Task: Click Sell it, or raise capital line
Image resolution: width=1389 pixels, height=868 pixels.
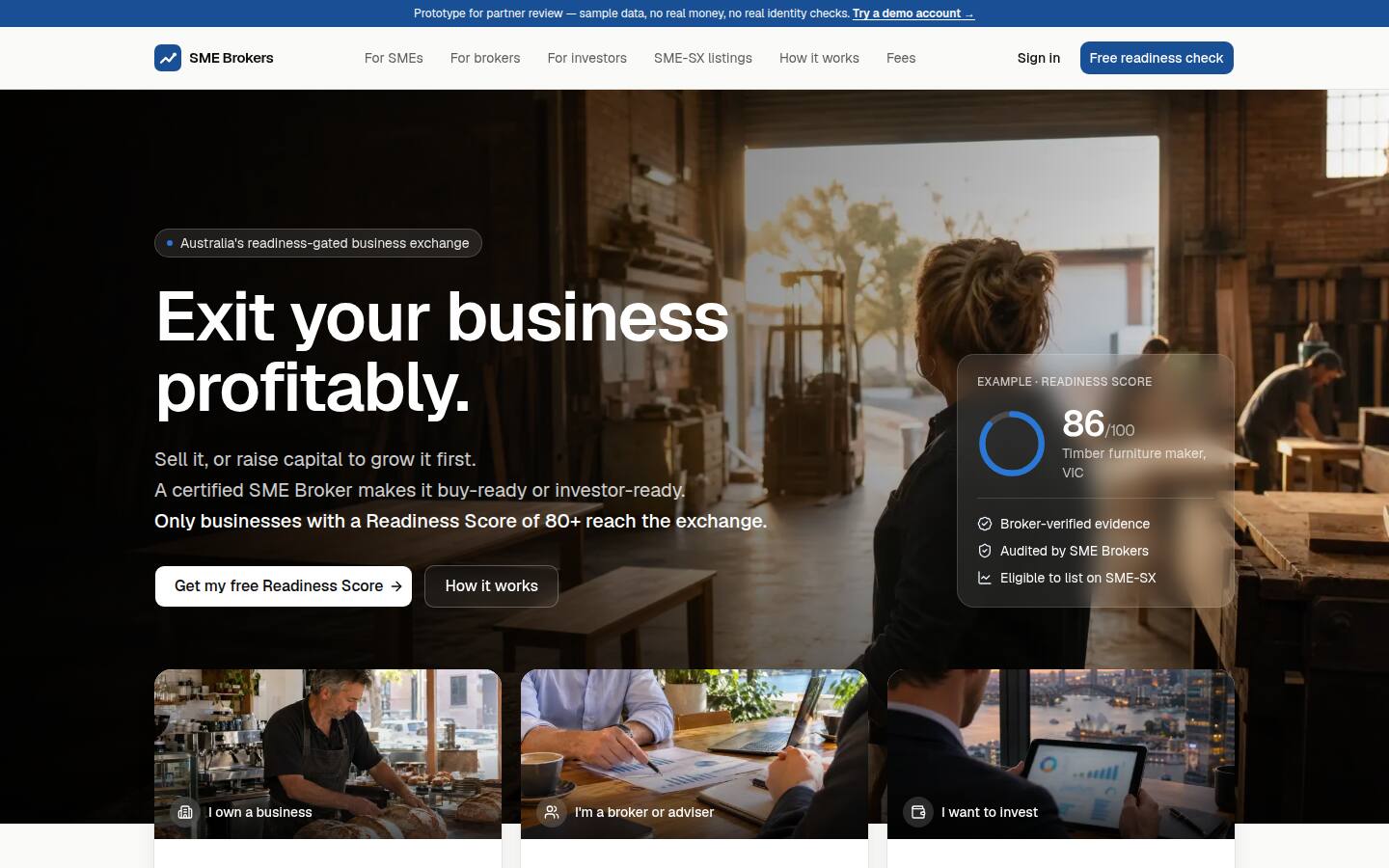Action: pos(315,459)
